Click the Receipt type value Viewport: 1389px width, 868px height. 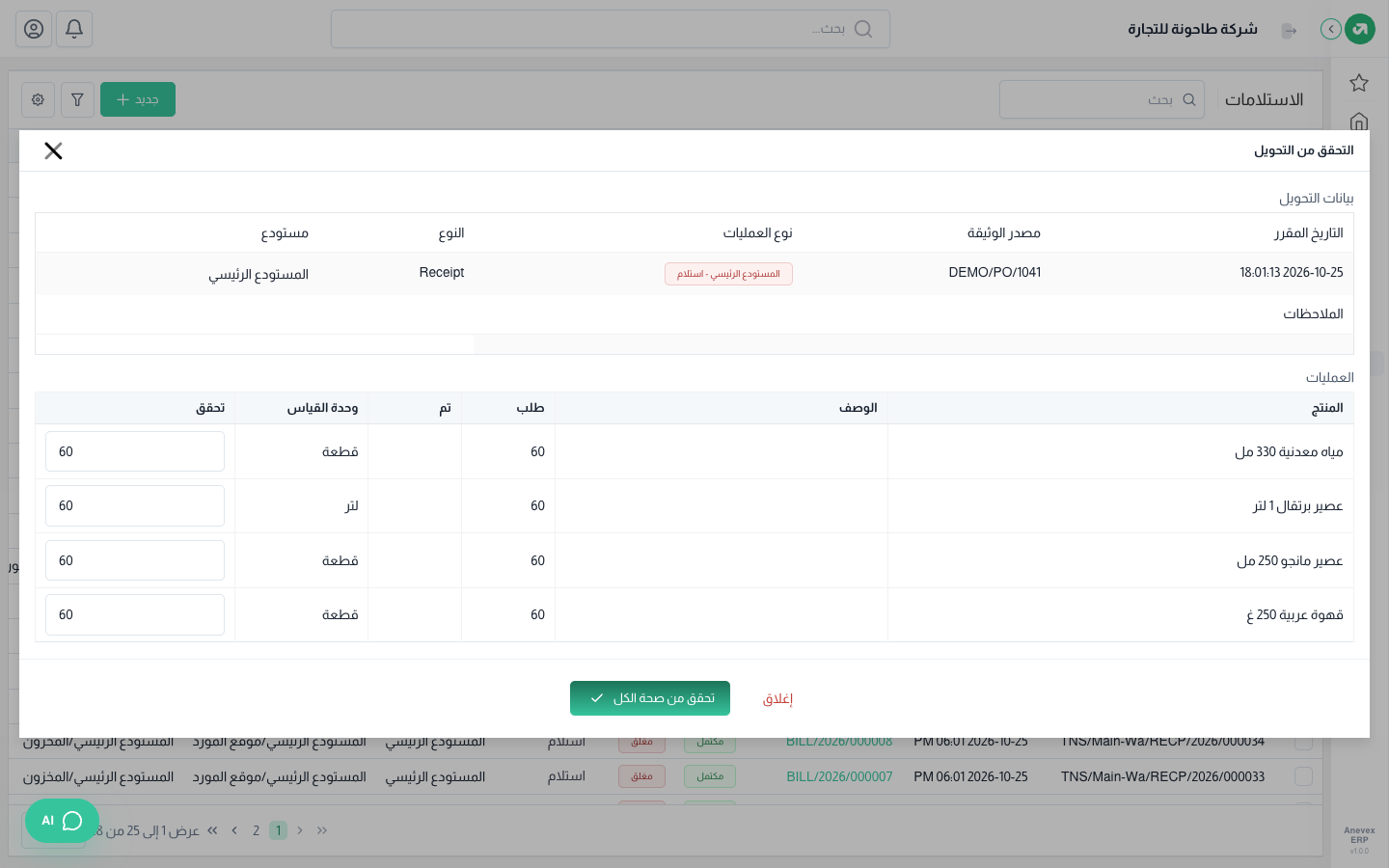(442, 273)
